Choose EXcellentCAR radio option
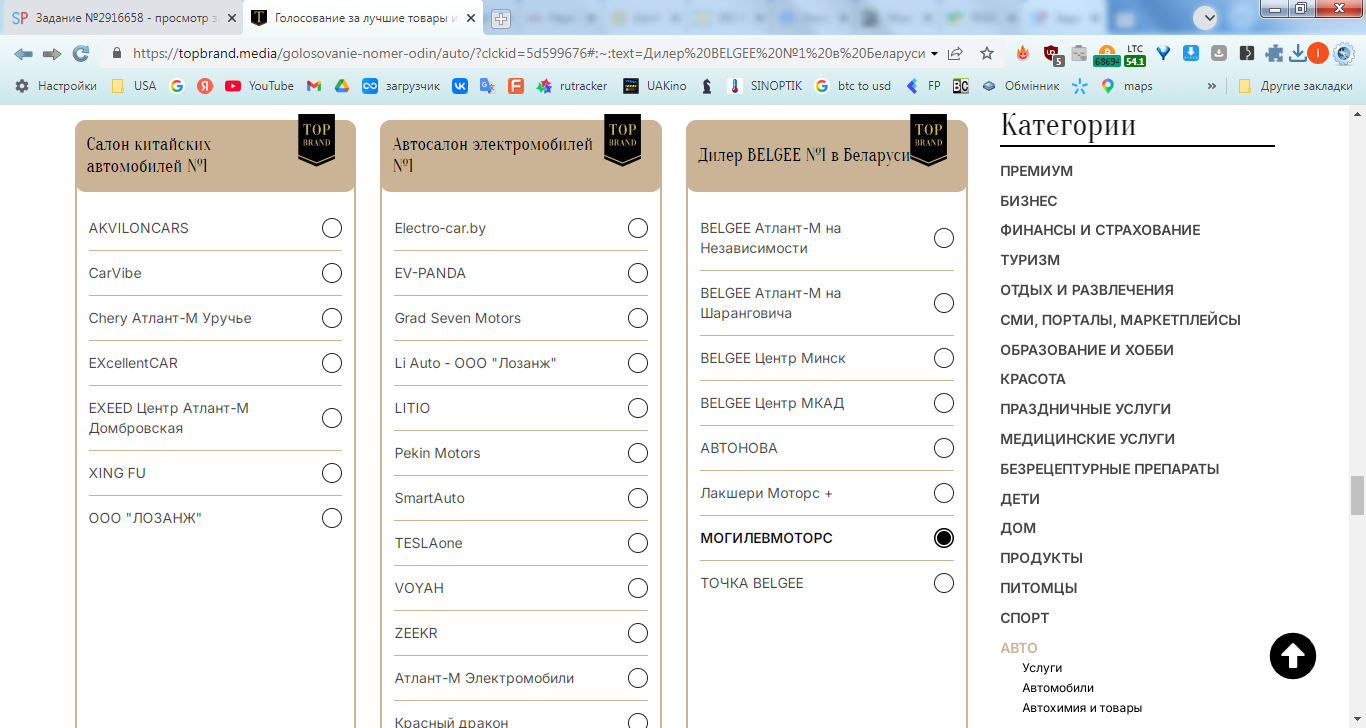1366x728 pixels. (332, 363)
